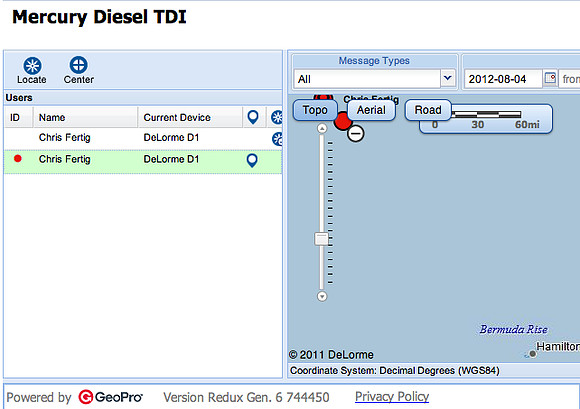Click the 2012-08-04 date field
The width and height of the screenshot is (580, 409).
coord(503,79)
